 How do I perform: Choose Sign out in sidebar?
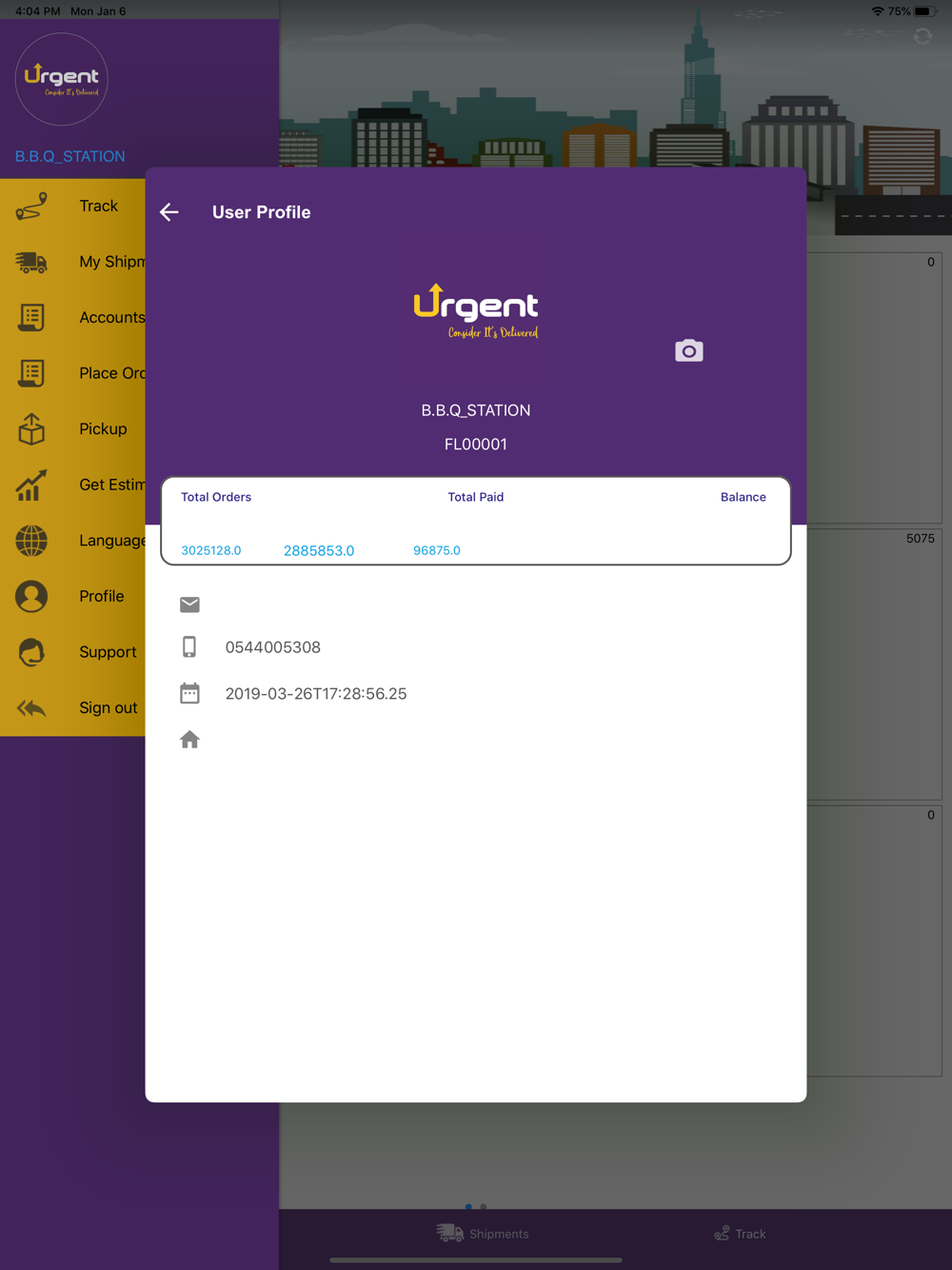[x=72, y=707]
